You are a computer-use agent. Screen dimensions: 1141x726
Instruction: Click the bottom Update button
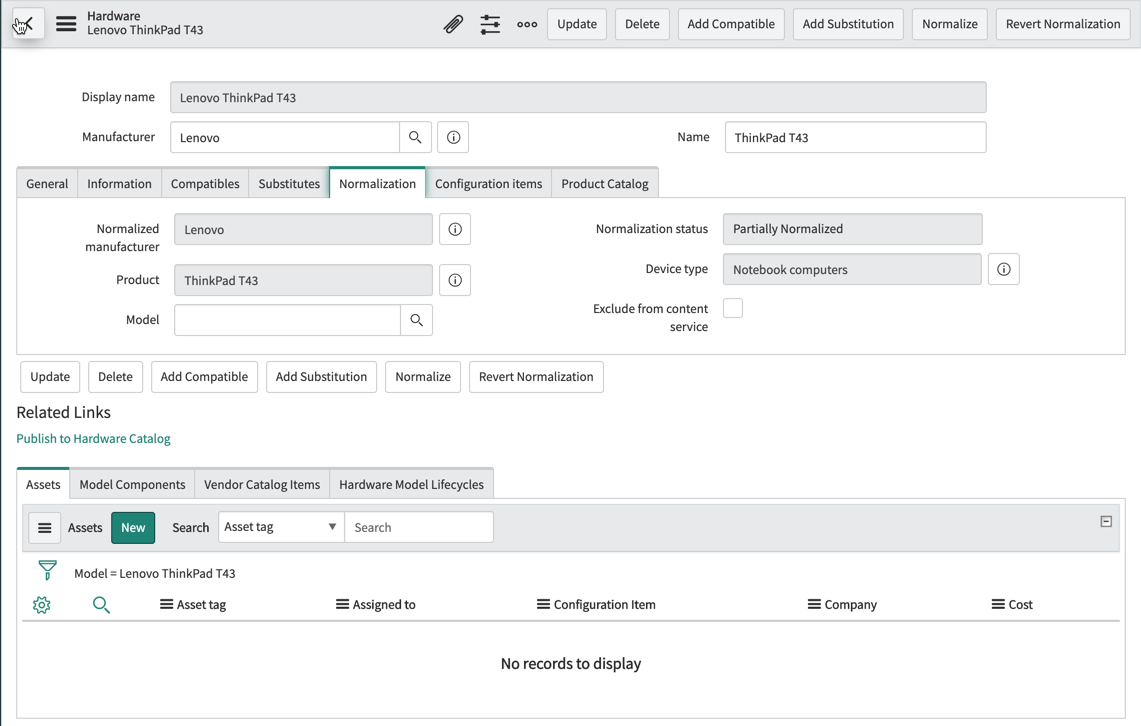tap(50, 377)
